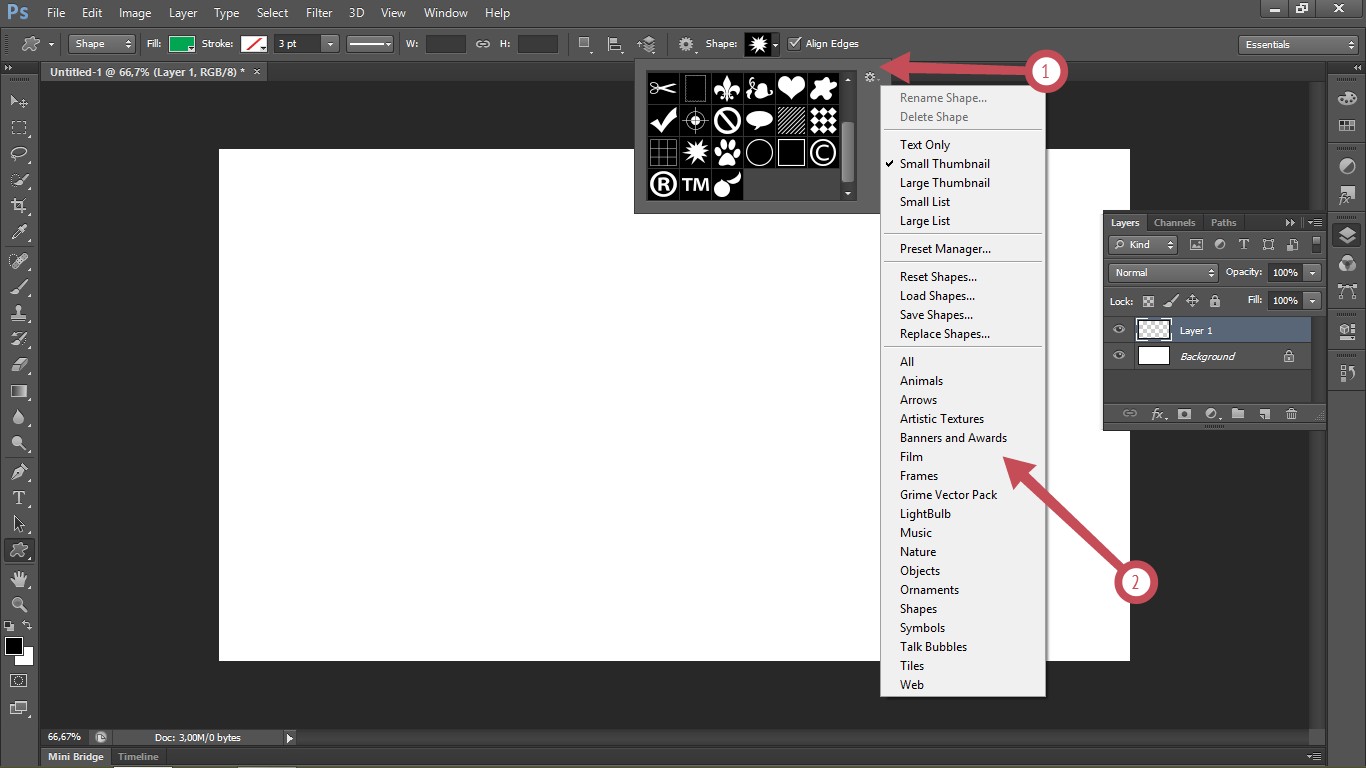
Task: Click the gear icon in shape picker
Action: tap(870, 77)
